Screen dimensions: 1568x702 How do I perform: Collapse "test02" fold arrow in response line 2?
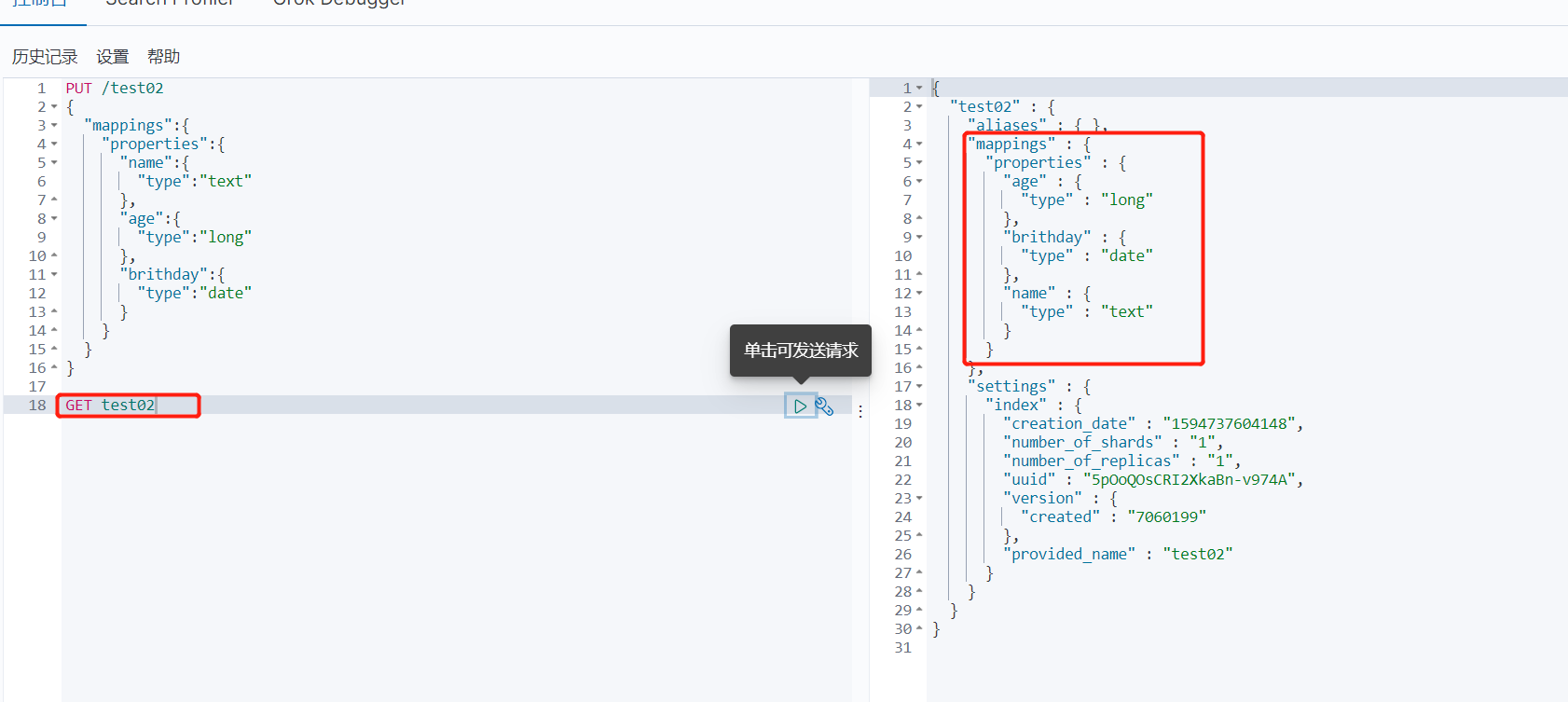[x=919, y=107]
